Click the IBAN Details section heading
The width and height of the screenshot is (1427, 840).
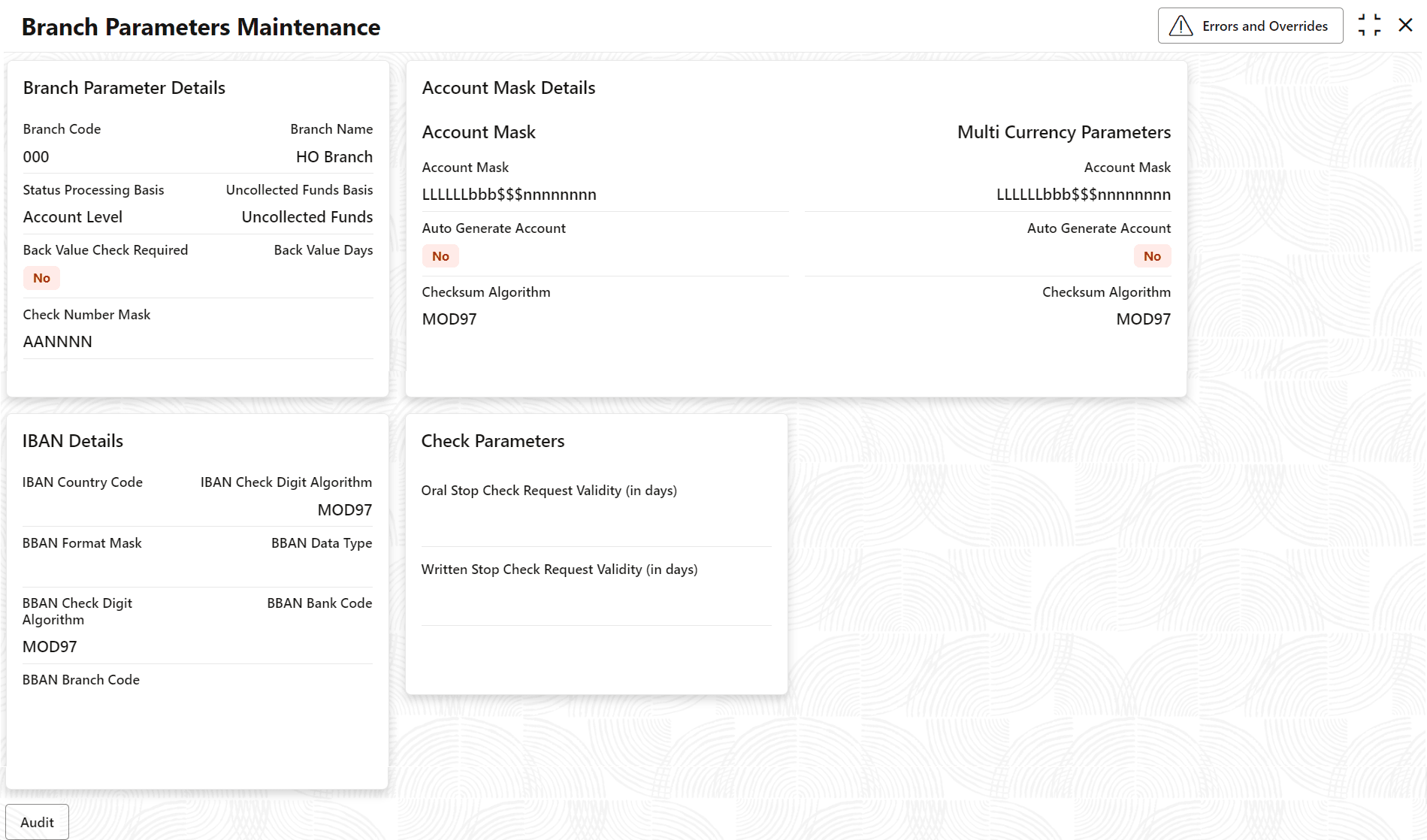73,441
